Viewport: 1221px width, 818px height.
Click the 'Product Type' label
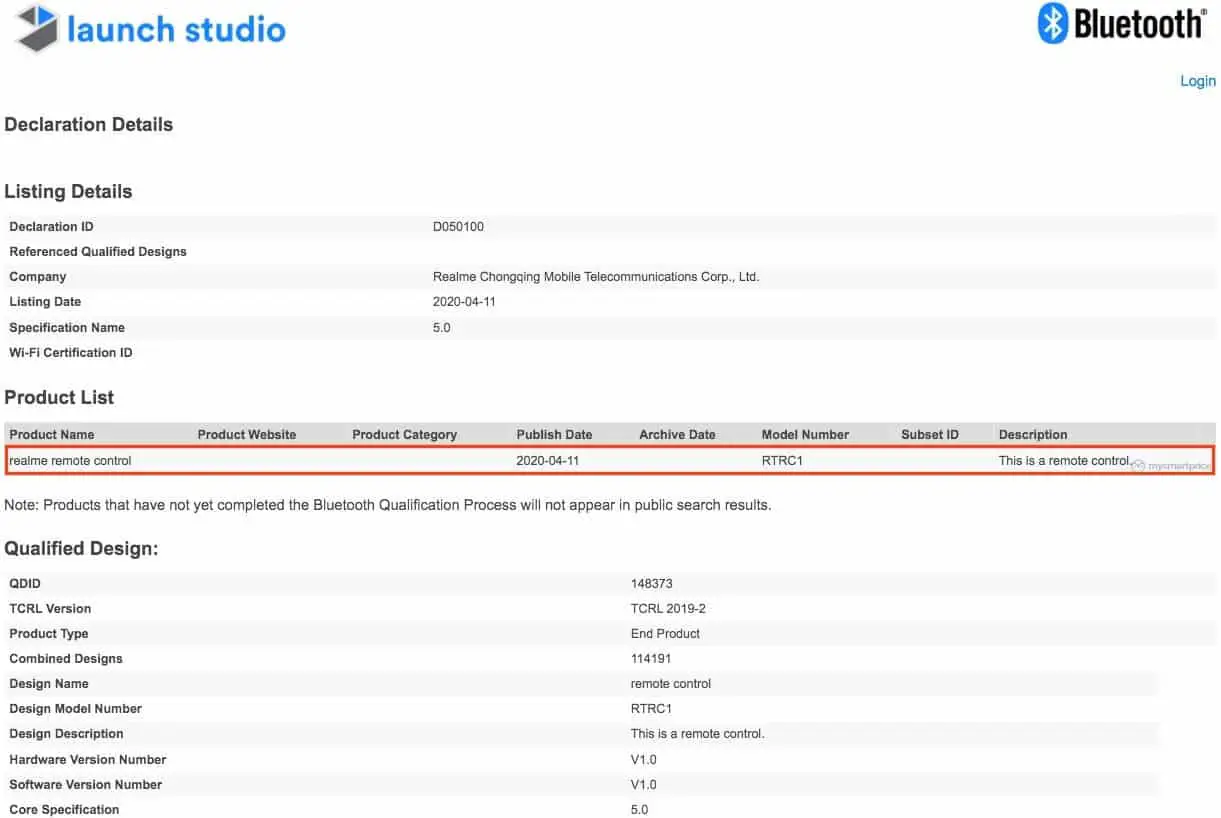(49, 634)
